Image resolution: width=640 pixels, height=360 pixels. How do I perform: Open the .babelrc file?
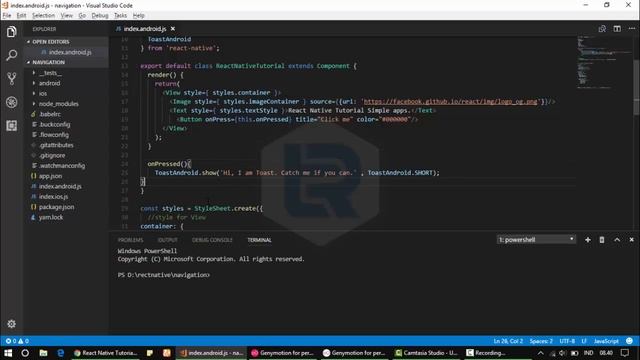50,114
